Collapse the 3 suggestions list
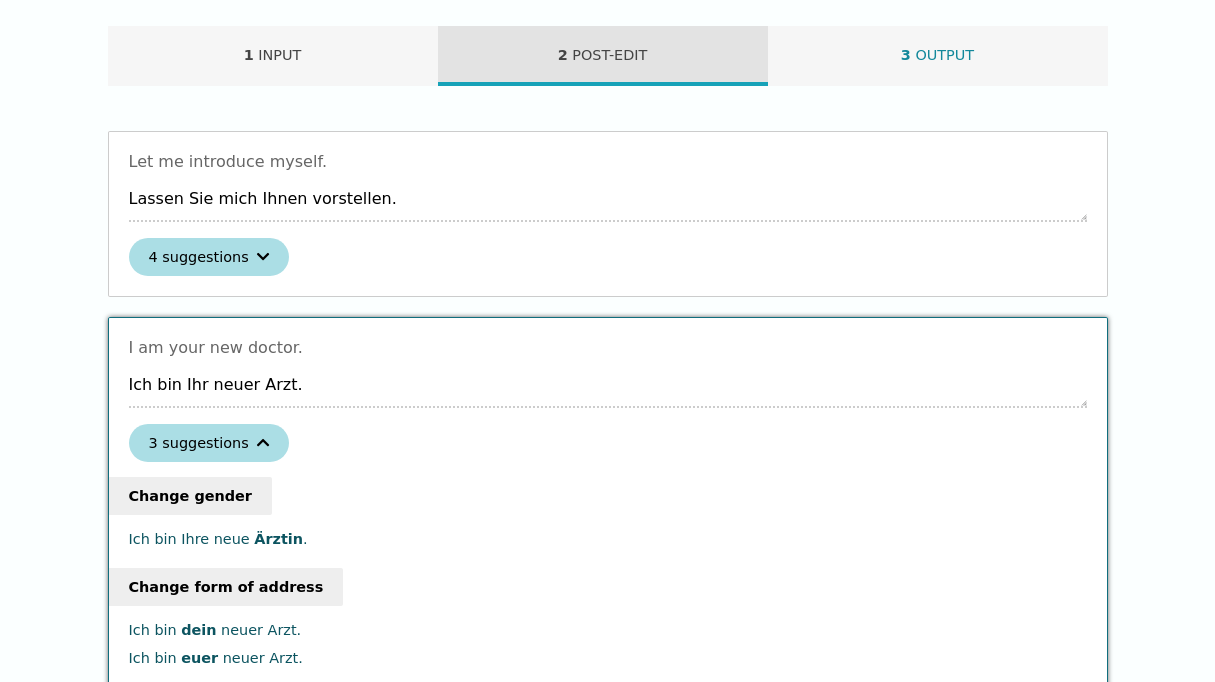This screenshot has height=682, width=1215. pyautogui.click(x=209, y=443)
